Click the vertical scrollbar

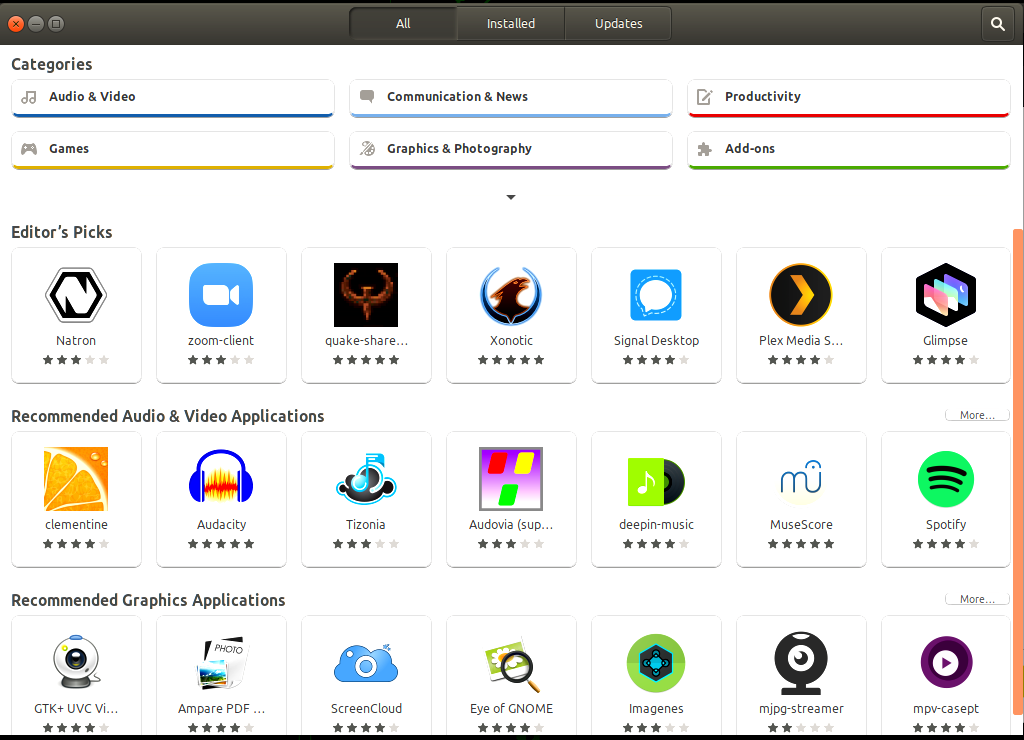point(1017,472)
